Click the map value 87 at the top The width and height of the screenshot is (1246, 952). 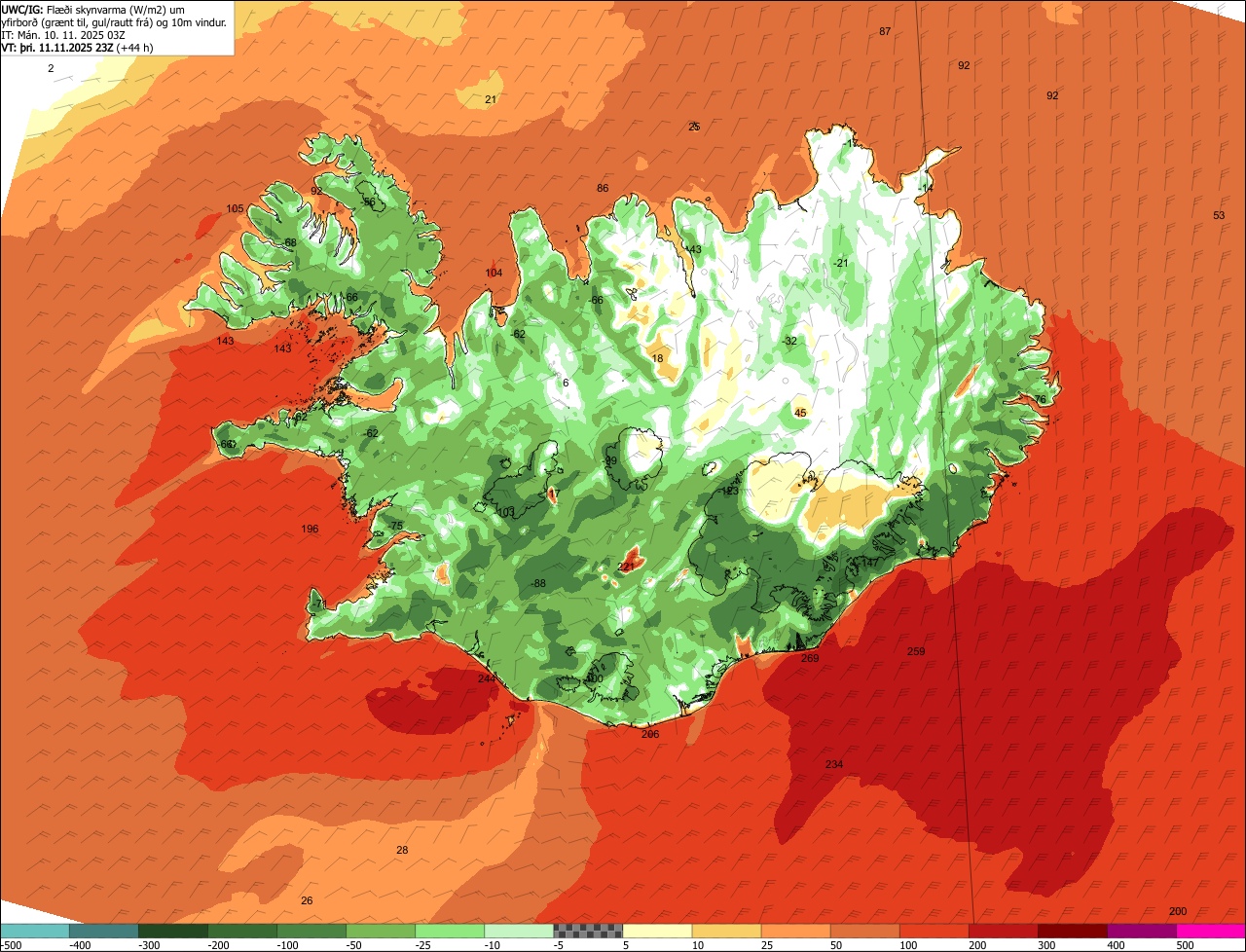[885, 31]
